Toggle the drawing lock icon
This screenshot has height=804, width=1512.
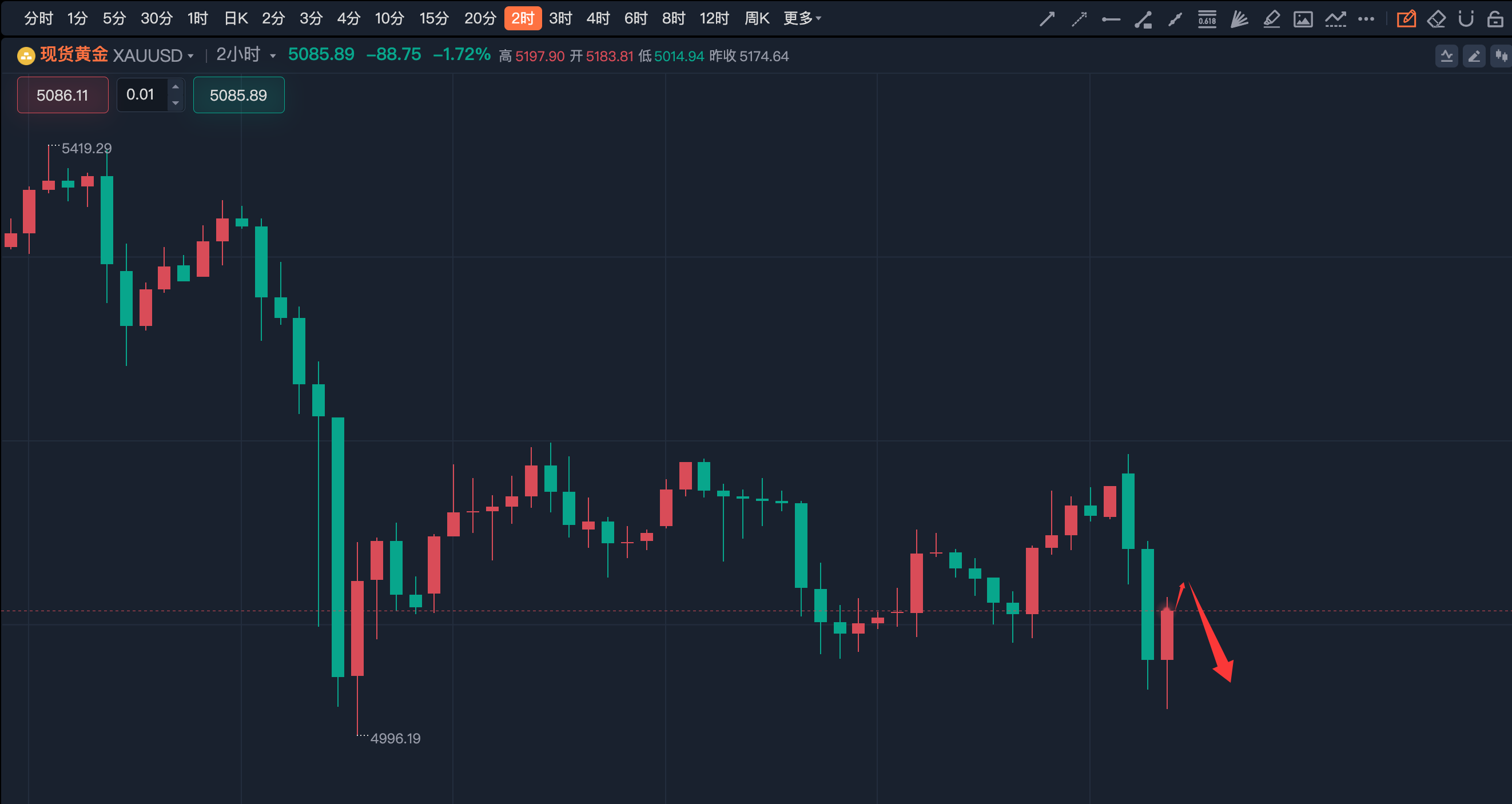1495,19
